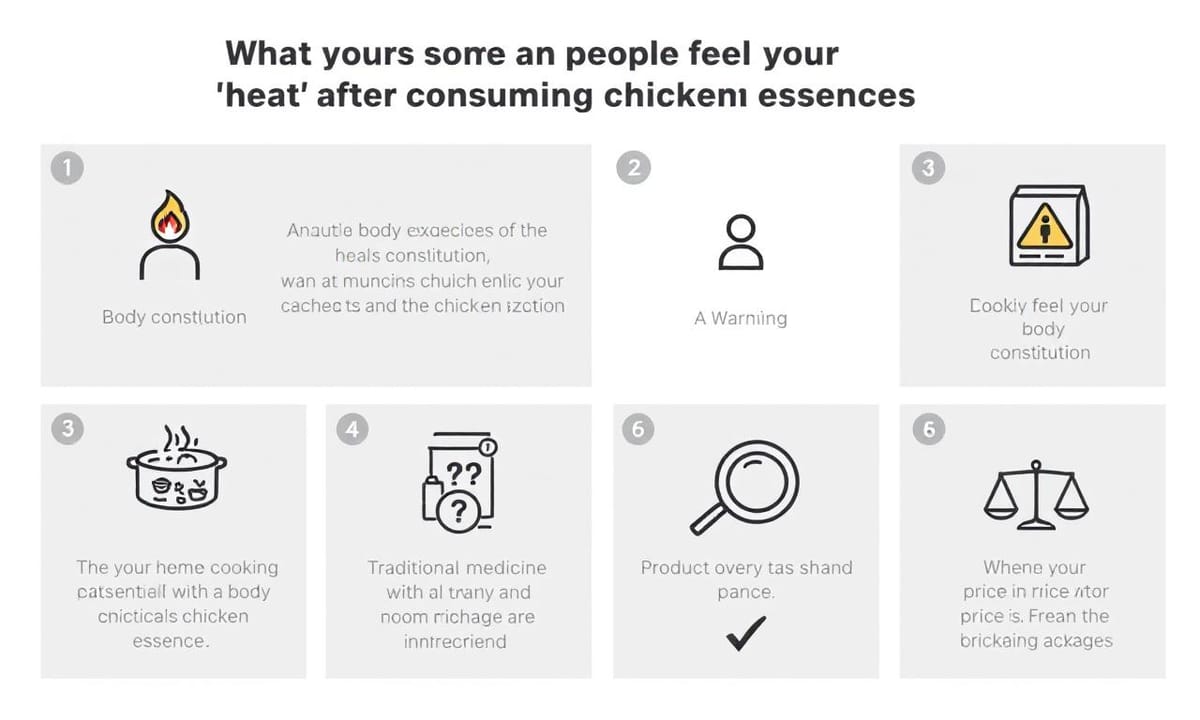The width and height of the screenshot is (1200, 720).
Task: Click number badge 1 in first card
Action: point(66,168)
